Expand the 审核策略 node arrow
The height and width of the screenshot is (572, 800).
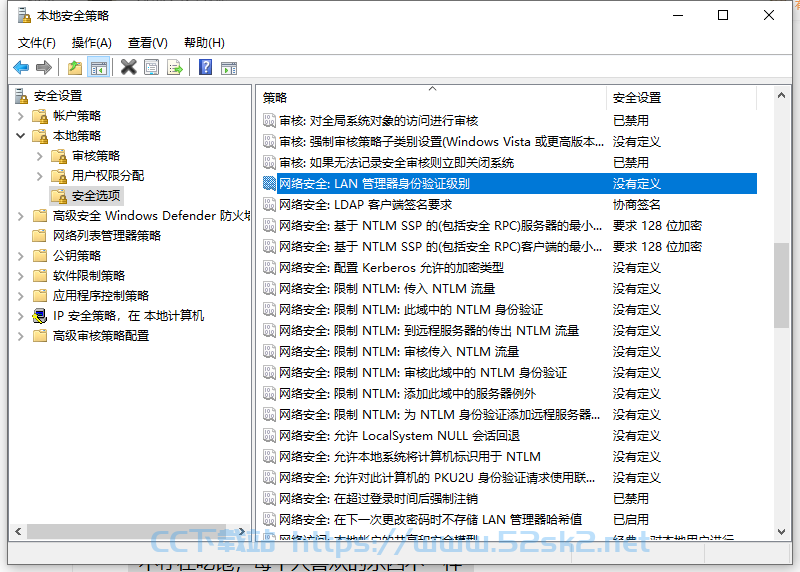pos(39,156)
